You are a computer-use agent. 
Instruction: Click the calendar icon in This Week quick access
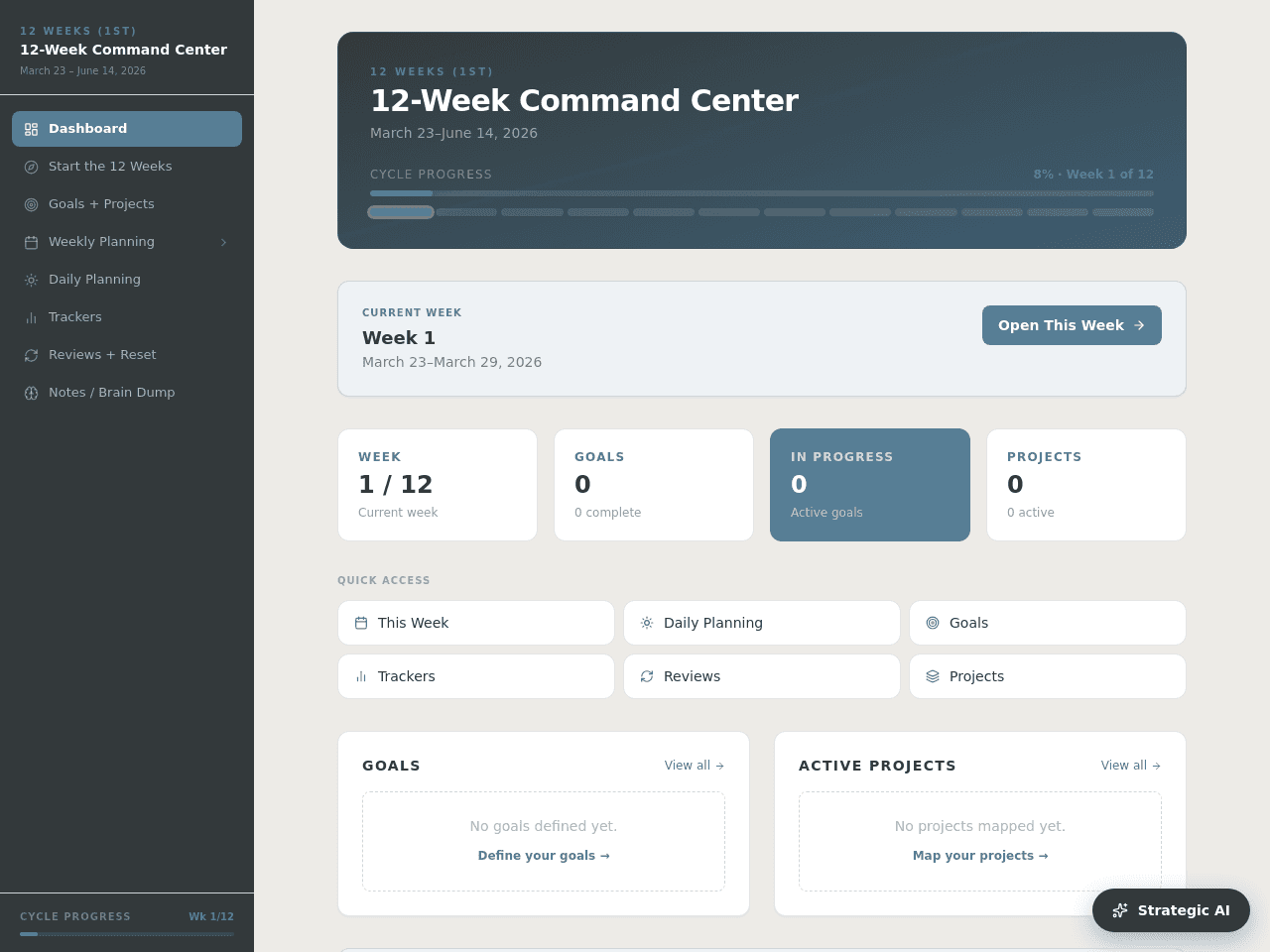(x=361, y=623)
